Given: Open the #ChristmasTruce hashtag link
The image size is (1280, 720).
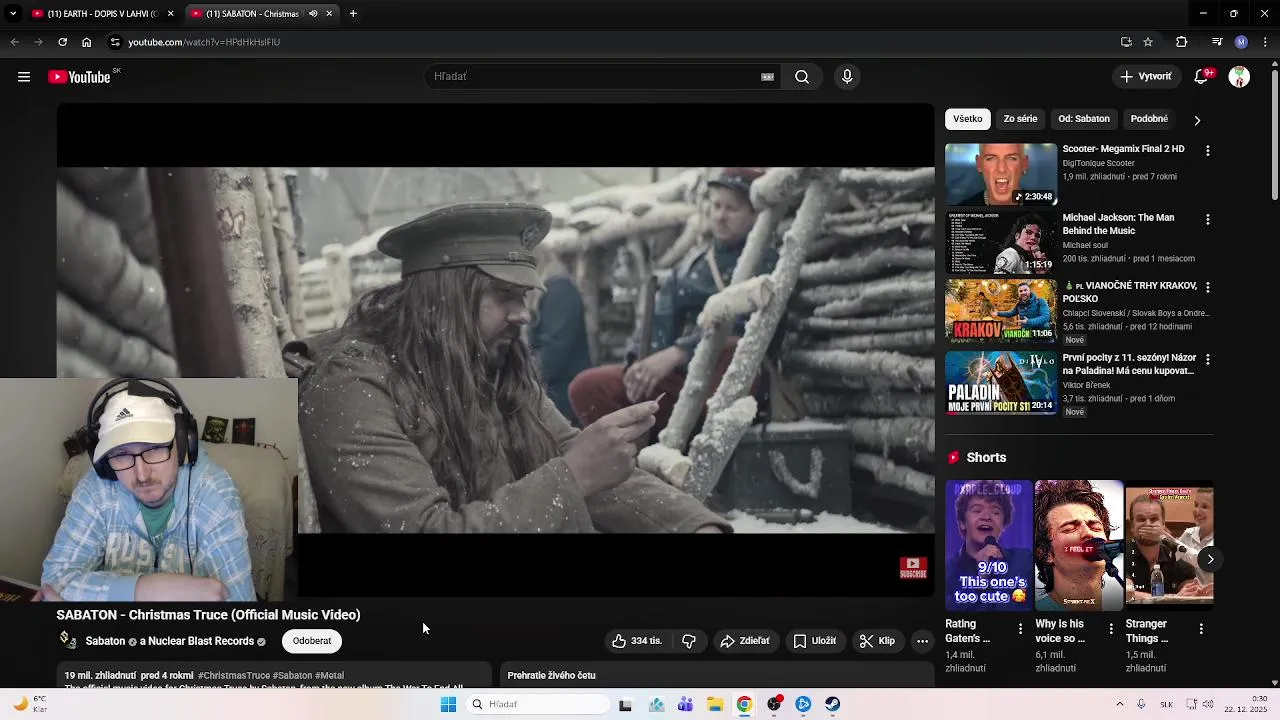Looking at the screenshot, I should pos(234,676).
